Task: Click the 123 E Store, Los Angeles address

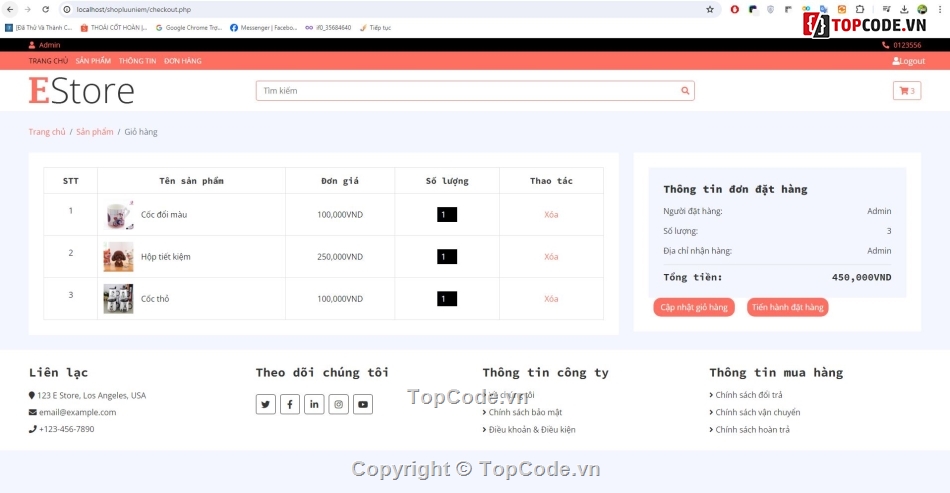Action: click(91, 395)
